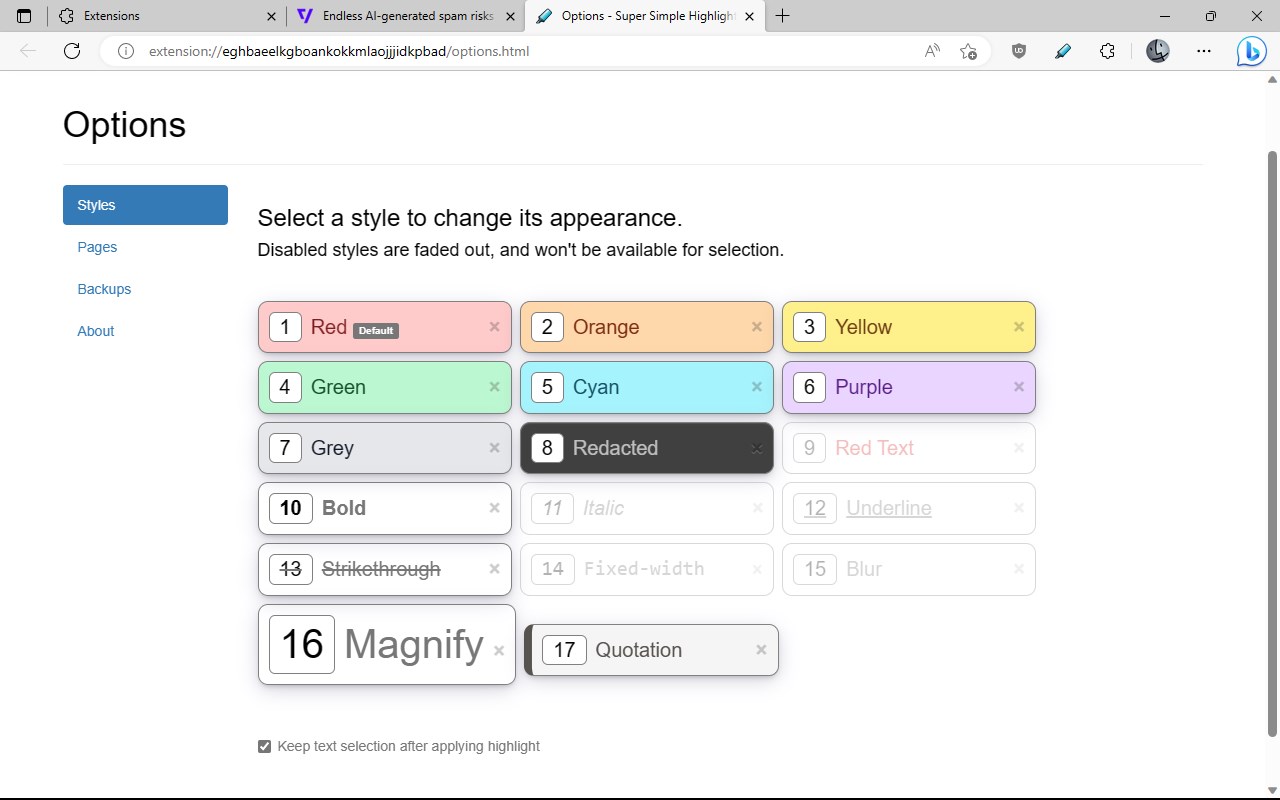Click the Read Aloud icon

pyautogui.click(x=932, y=51)
